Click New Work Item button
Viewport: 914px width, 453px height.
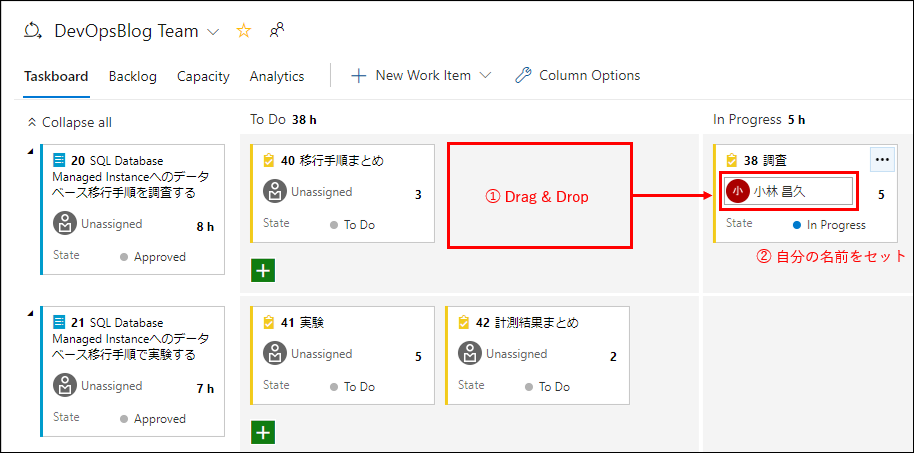[421, 75]
